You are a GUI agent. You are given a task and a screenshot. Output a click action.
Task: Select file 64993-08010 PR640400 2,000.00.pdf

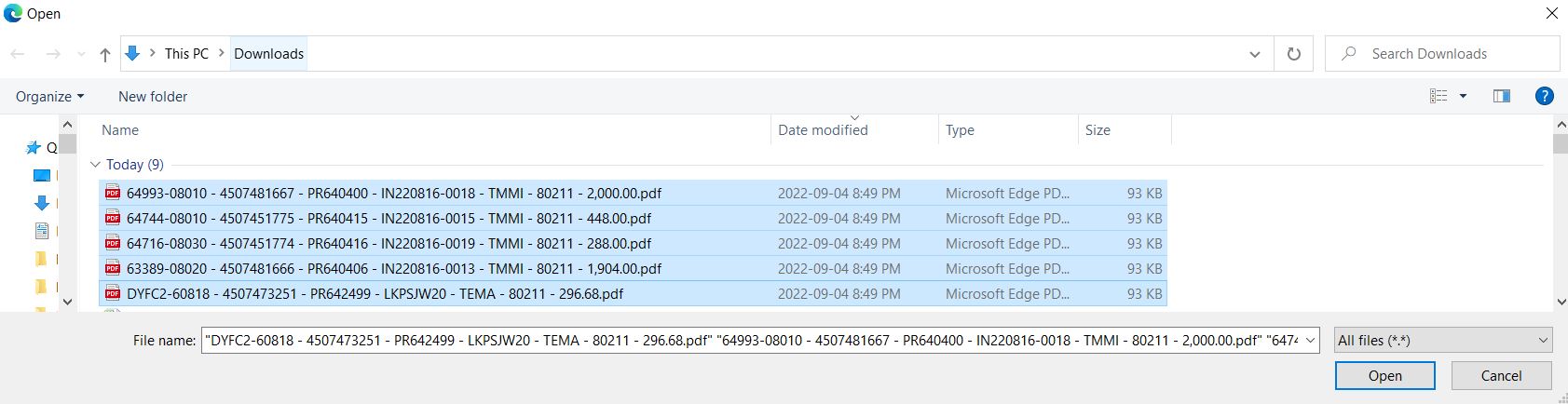pos(634,194)
